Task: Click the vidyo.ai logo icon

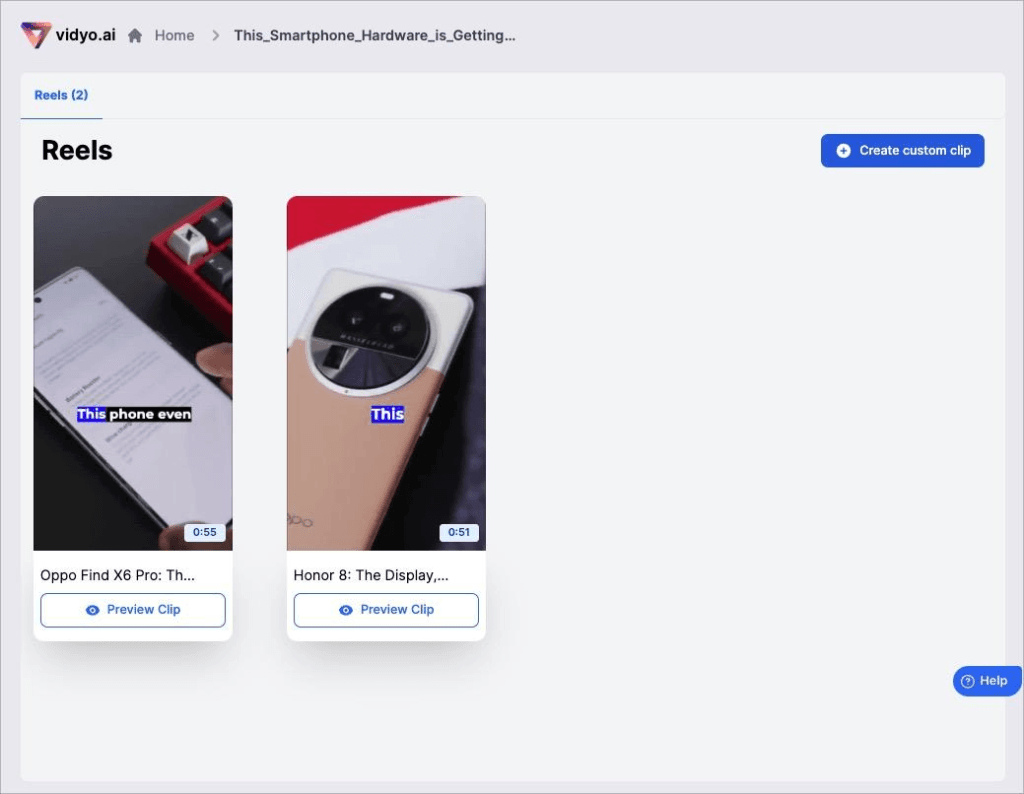Action: coord(36,35)
